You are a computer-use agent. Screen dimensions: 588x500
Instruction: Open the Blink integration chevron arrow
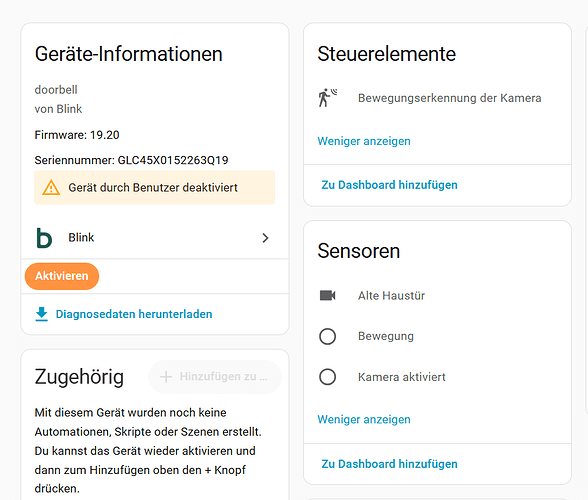(x=265, y=238)
